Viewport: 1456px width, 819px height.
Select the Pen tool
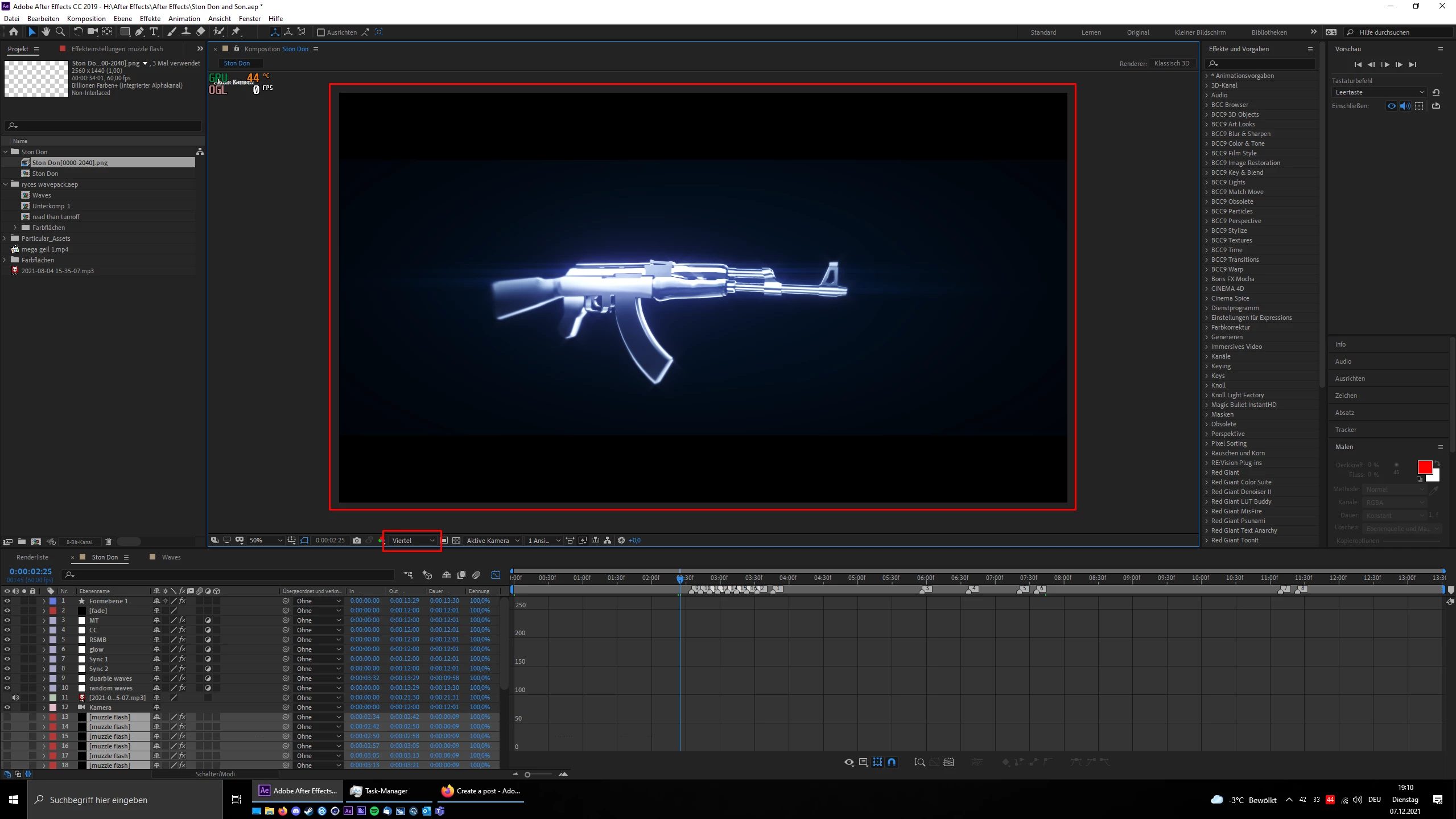139,32
